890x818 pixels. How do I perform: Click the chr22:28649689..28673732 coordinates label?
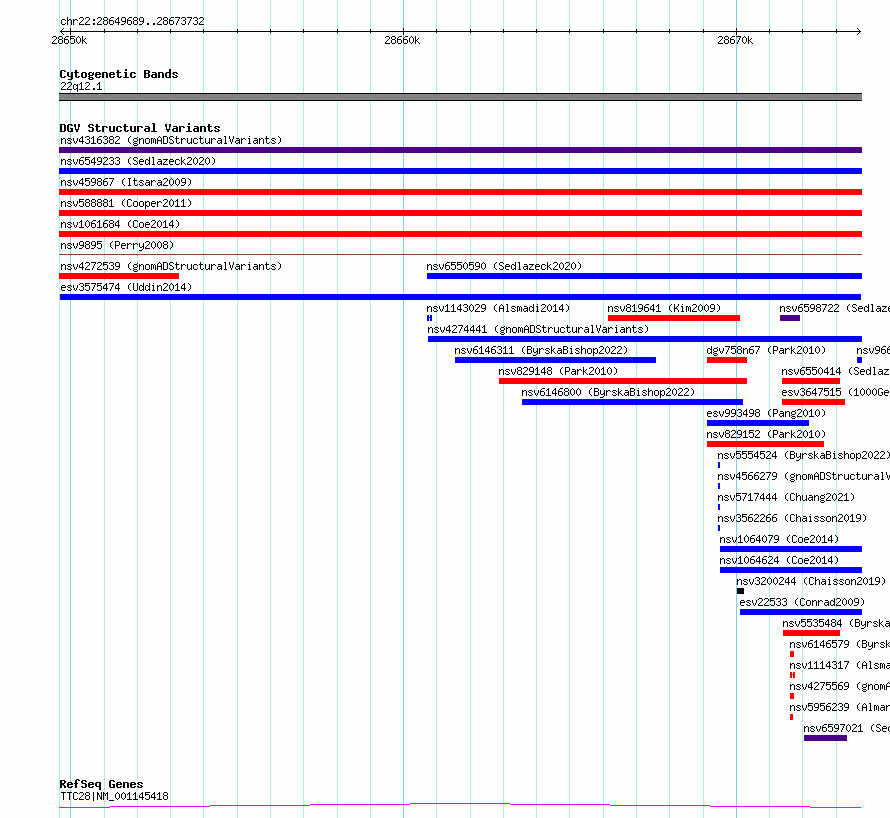(x=132, y=21)
